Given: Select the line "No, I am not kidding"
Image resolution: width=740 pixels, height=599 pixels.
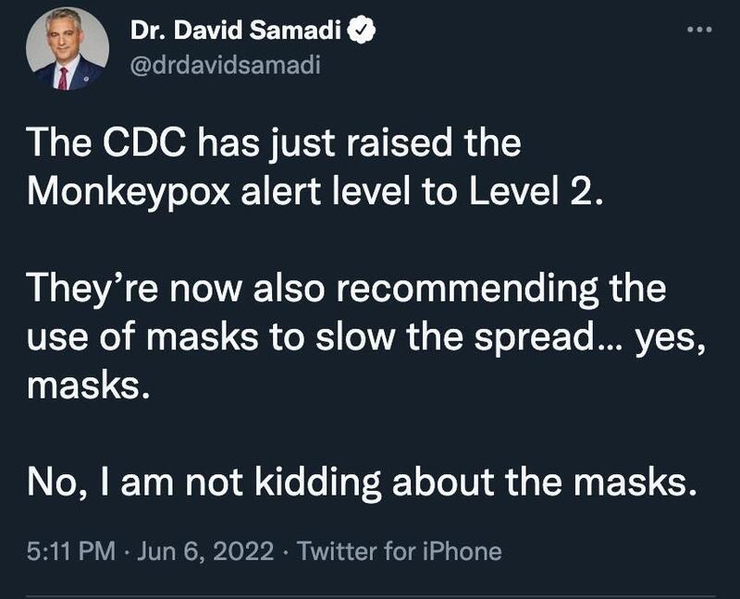Looking at the screenshot, I should coord(203,482).
